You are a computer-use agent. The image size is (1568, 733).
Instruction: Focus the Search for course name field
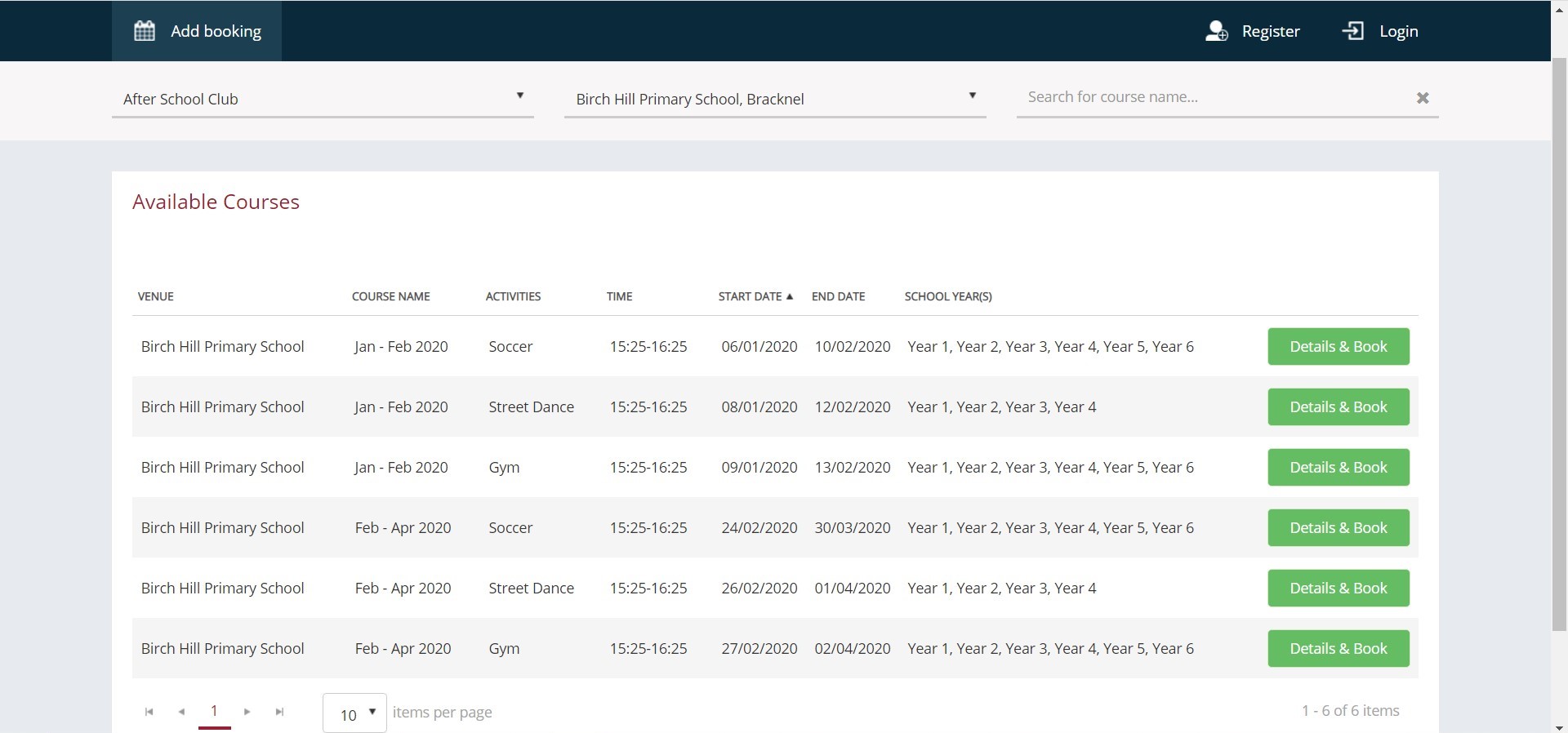point(1213,97)
